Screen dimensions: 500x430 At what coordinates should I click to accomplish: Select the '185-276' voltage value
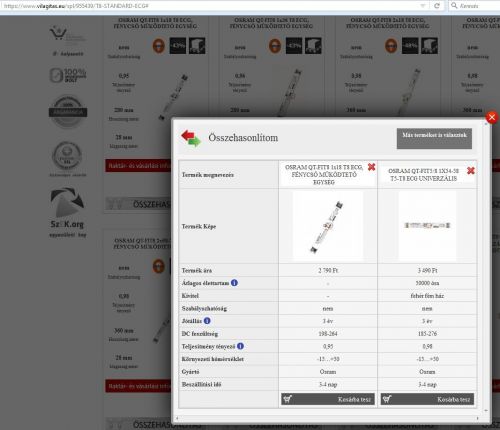click(427, 334)
